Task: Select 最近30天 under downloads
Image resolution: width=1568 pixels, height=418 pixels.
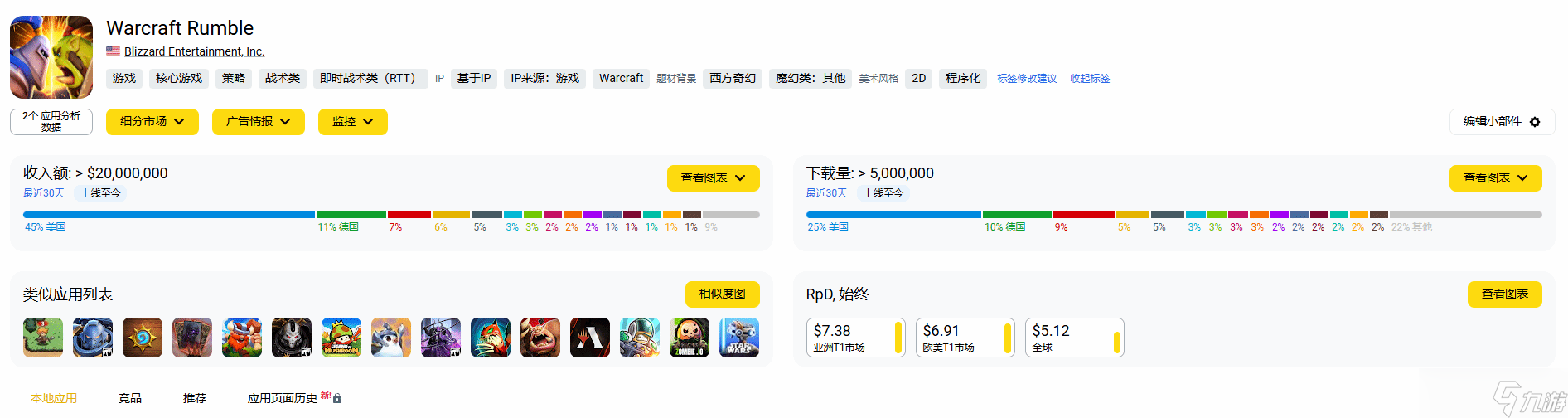Action: (x=827, y=193)
